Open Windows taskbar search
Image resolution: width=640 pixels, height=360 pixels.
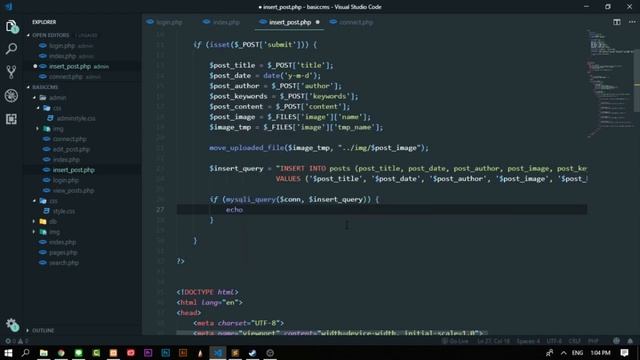tap(25, 353)
